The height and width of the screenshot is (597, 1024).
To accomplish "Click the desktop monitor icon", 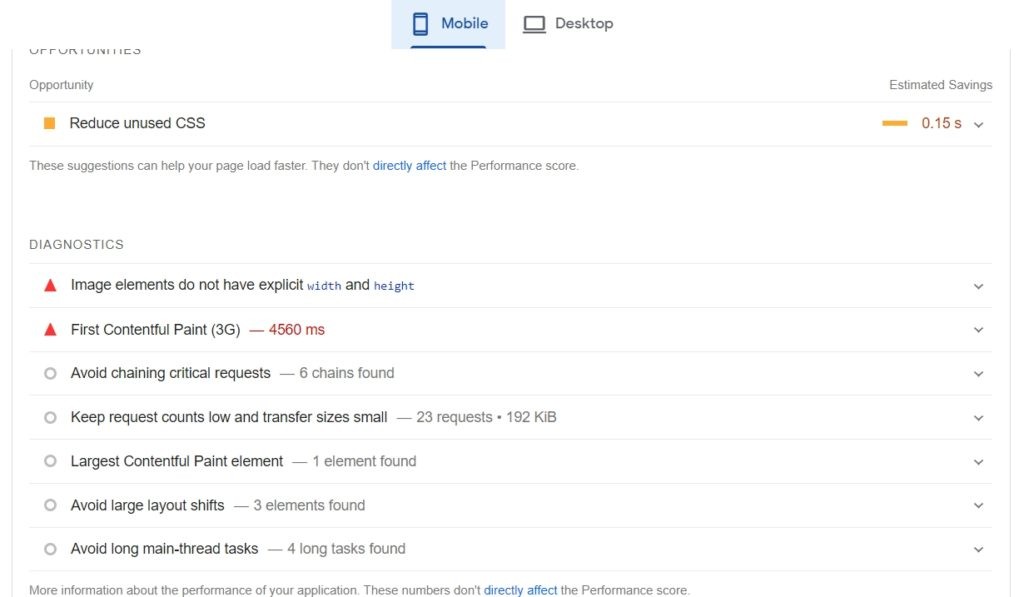I will (x=534, y=24).
